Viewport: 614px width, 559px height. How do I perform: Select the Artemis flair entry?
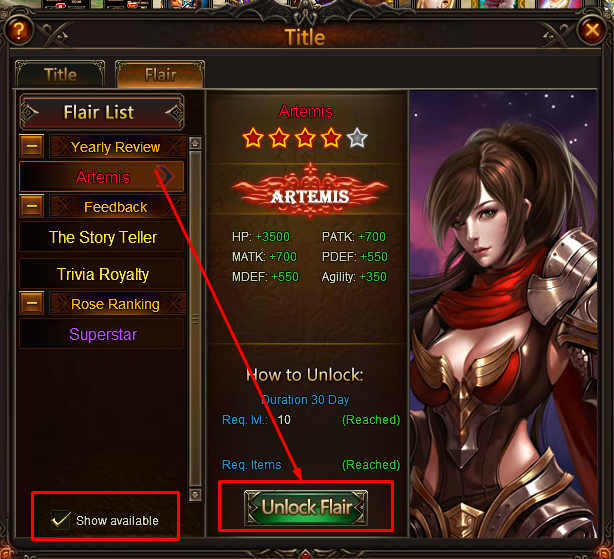[101, 177]
